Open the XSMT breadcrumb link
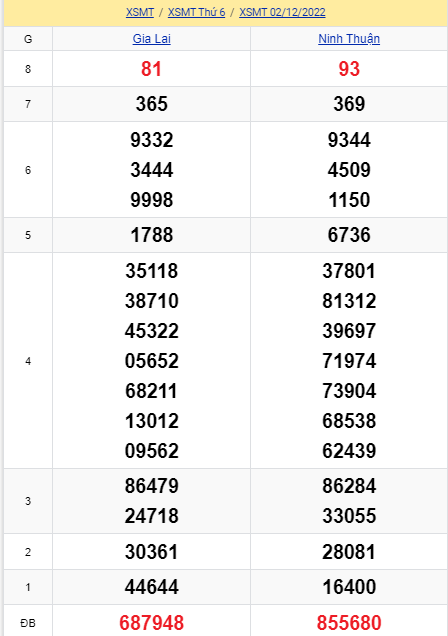This screenshot has width=448, height=636. (140, 12)
